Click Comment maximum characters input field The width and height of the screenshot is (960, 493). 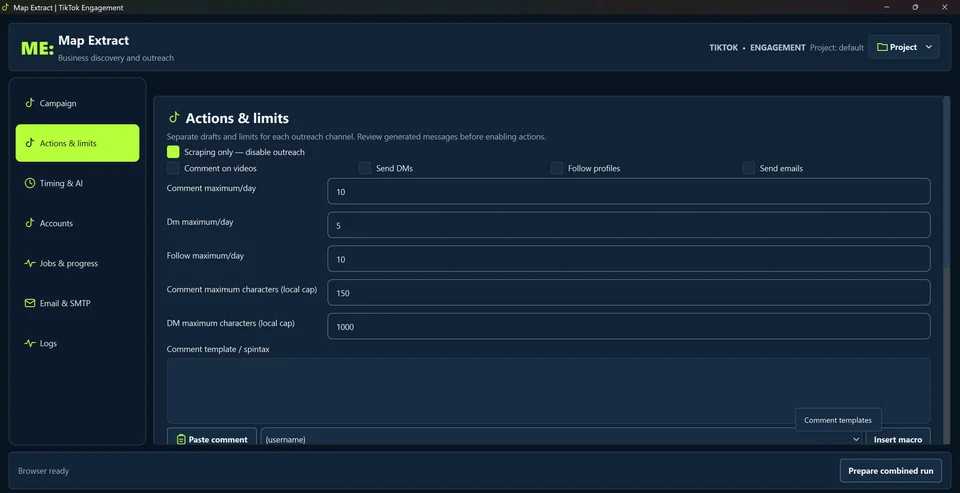629,292
